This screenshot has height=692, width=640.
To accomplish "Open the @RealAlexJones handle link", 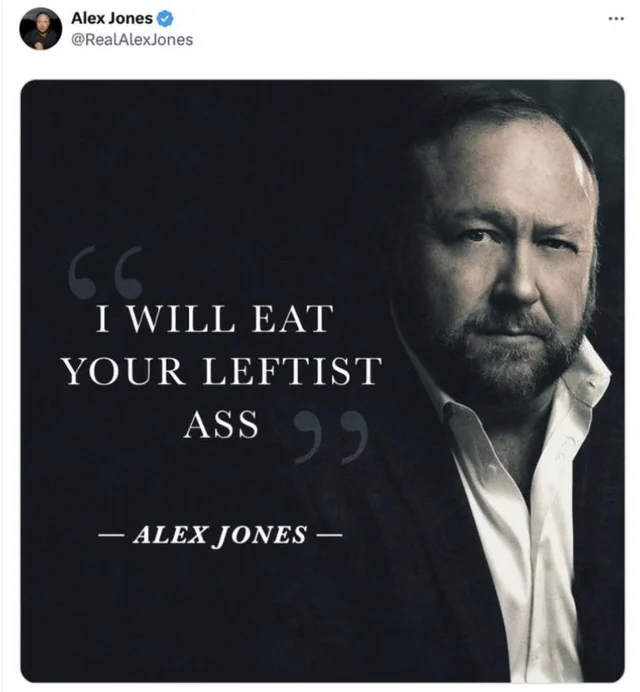I will [x=132, y=40].
